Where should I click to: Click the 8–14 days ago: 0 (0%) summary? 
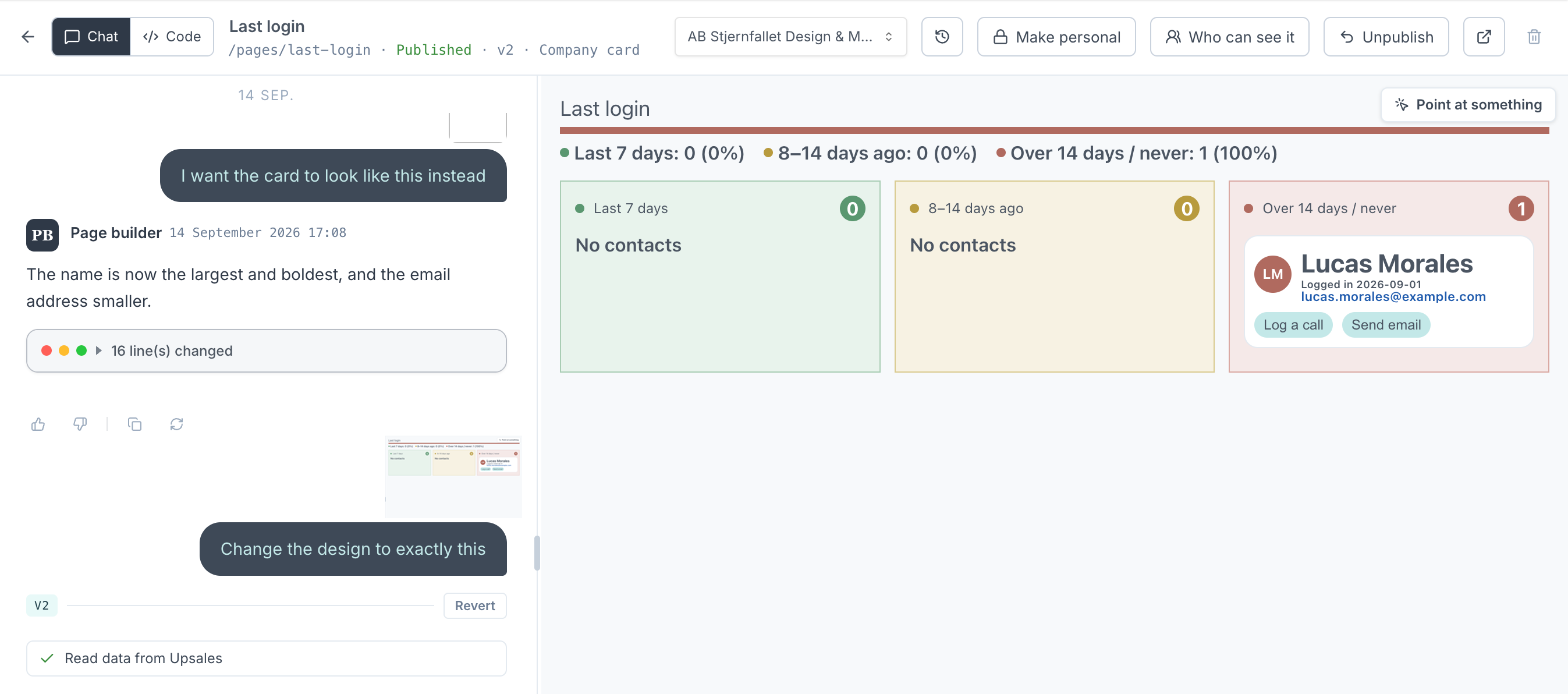click(x=870, y=153)
